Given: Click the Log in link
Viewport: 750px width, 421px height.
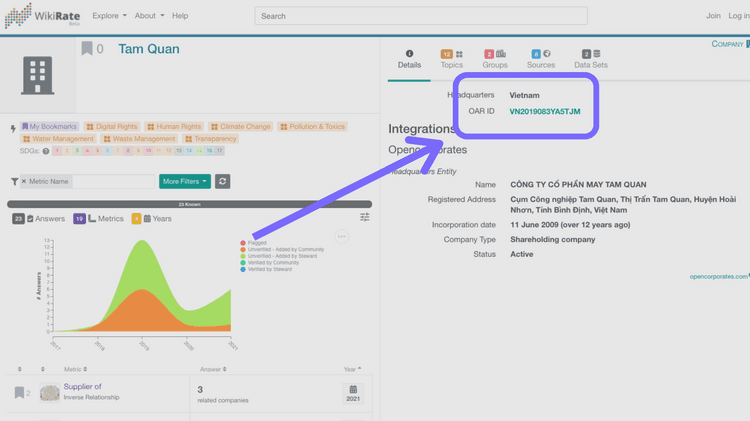Looking at the screenshot, I should pyautogui.click(x=739, y=16).
